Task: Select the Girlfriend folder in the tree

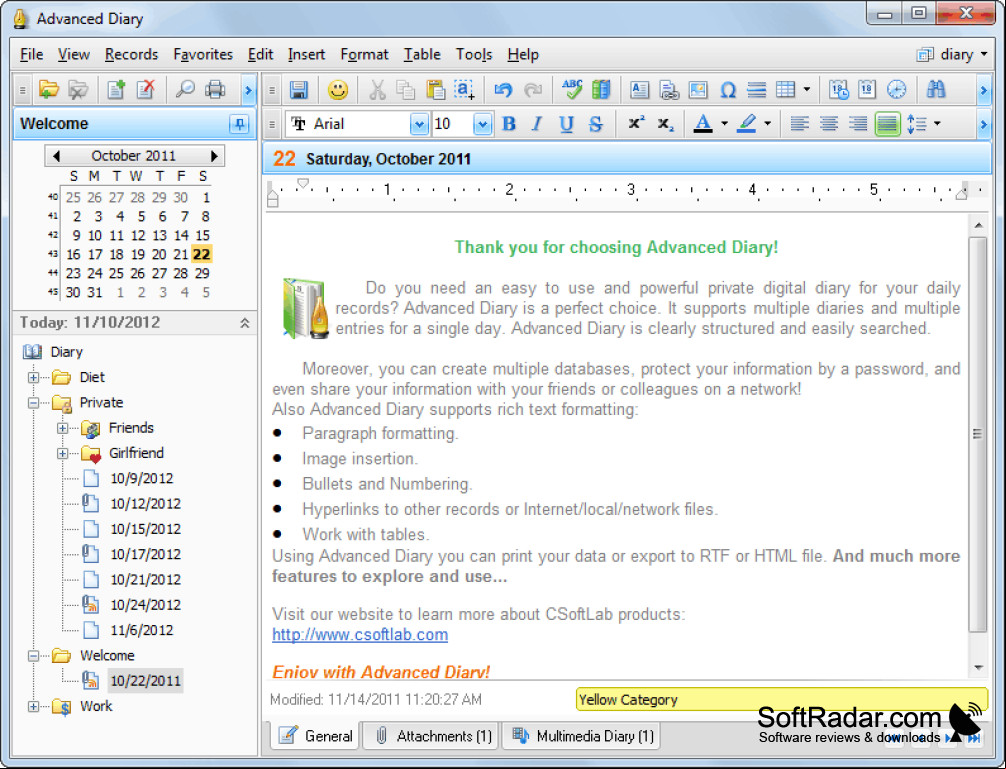Action: point(136,453)
